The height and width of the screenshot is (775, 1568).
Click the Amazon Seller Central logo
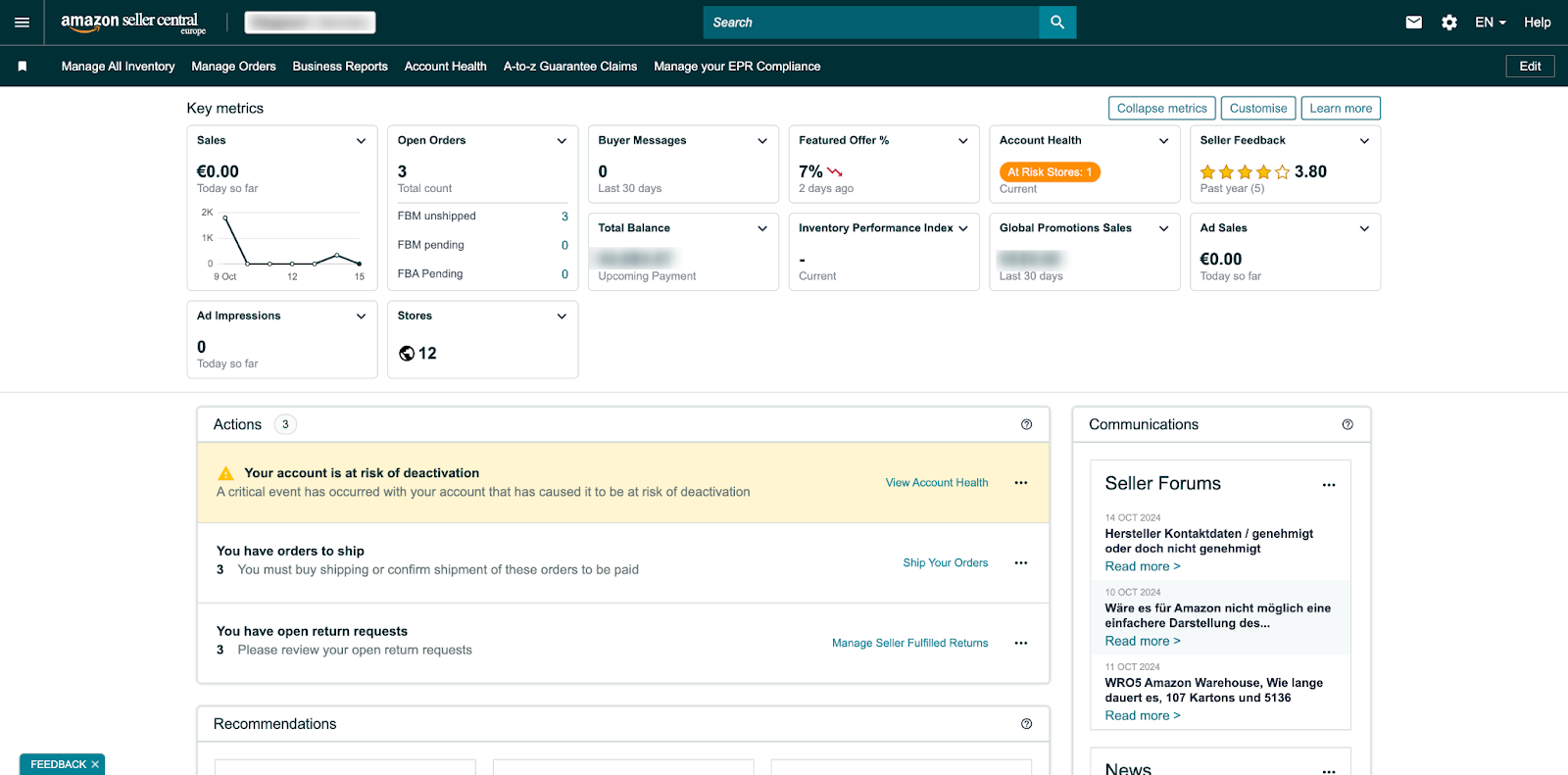click(133, 23)
